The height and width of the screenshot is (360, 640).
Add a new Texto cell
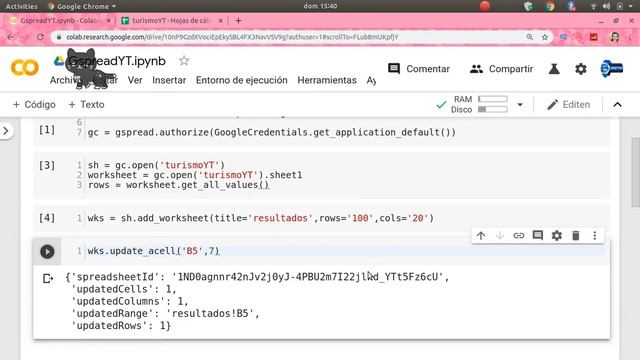pyautogui.click(x=86, y=104)
